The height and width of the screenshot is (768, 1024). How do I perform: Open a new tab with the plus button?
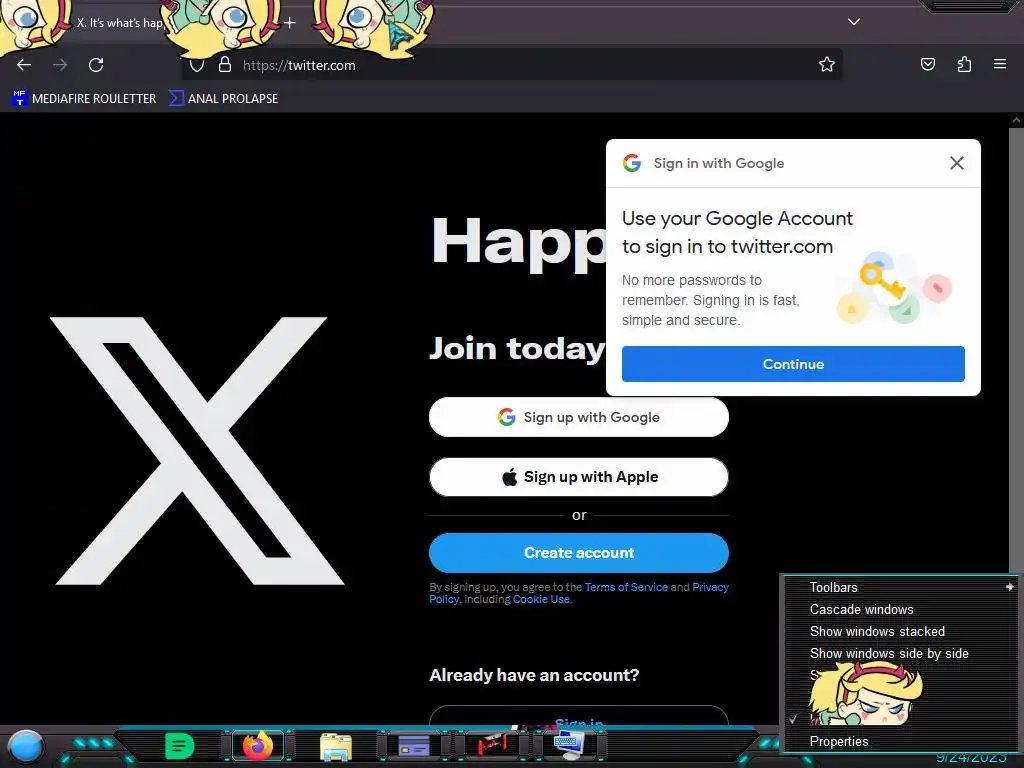290,23
